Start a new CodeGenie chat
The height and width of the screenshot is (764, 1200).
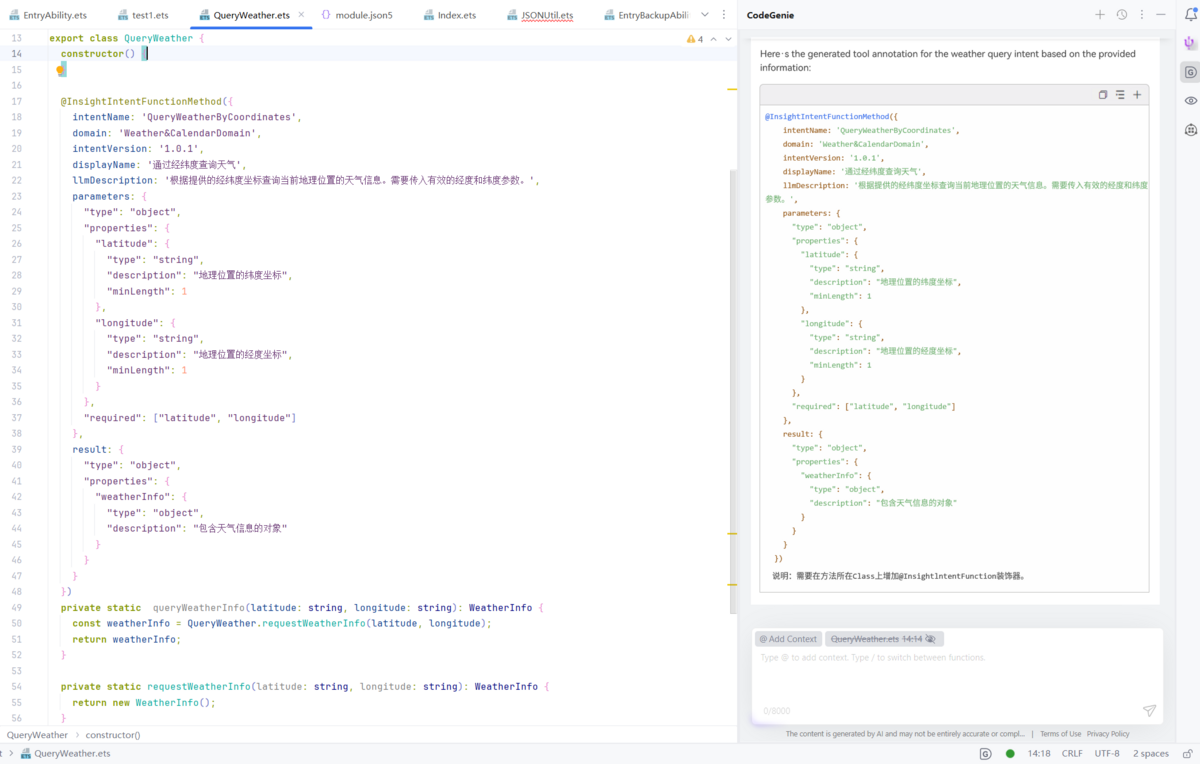(x=1100, y=15)
